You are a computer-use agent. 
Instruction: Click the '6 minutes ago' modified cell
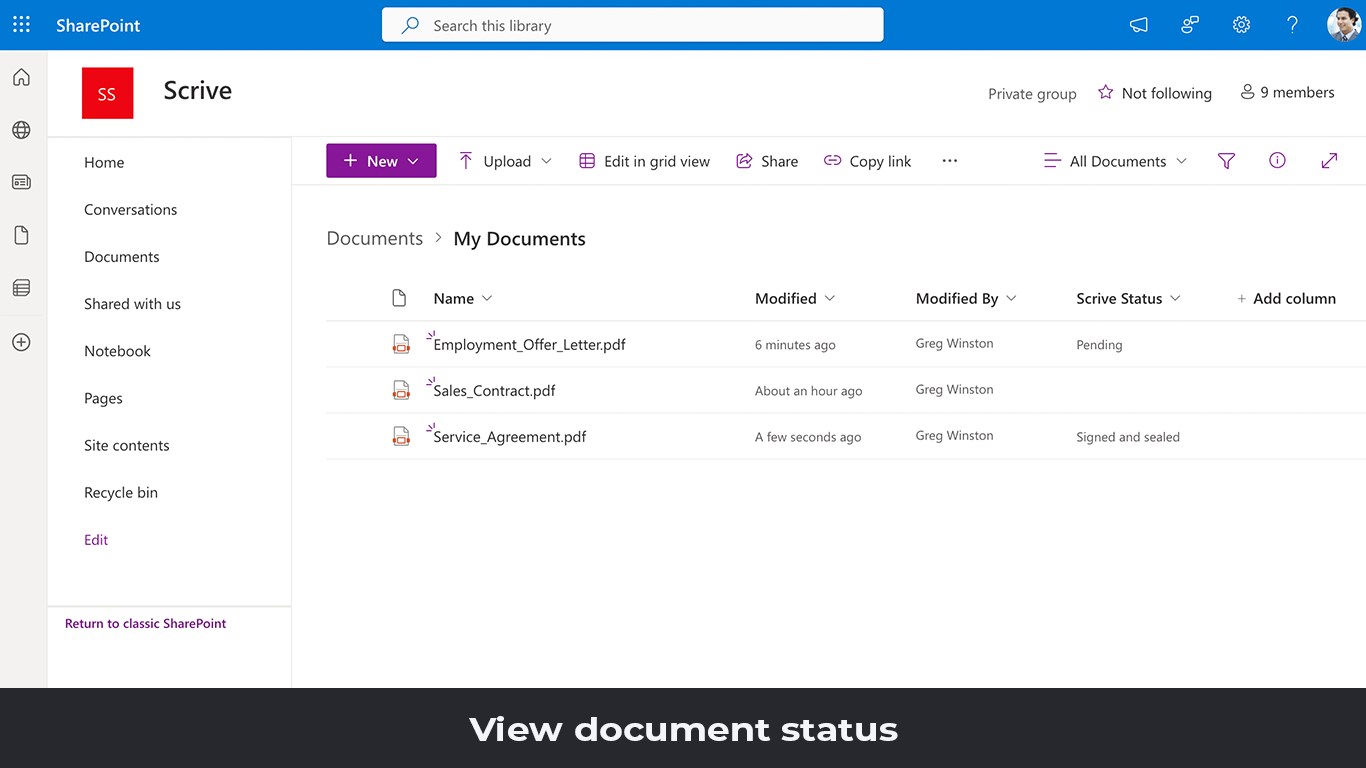pyautogui.click(x=795, y=345)
